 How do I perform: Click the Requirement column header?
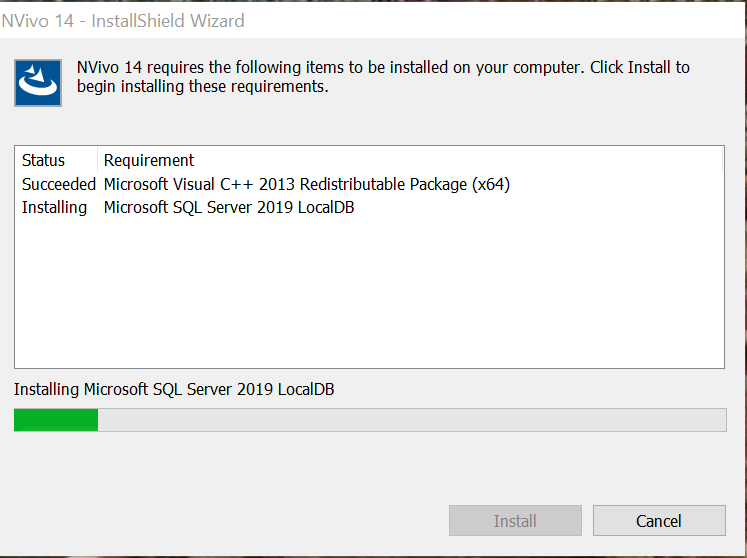tap(149, 160)
